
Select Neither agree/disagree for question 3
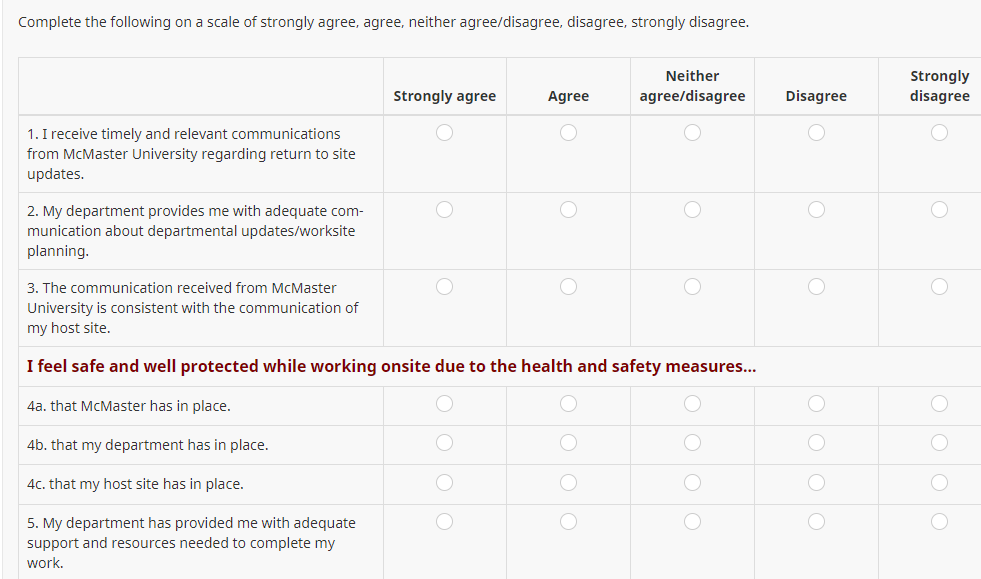click(x=692, y=286)
